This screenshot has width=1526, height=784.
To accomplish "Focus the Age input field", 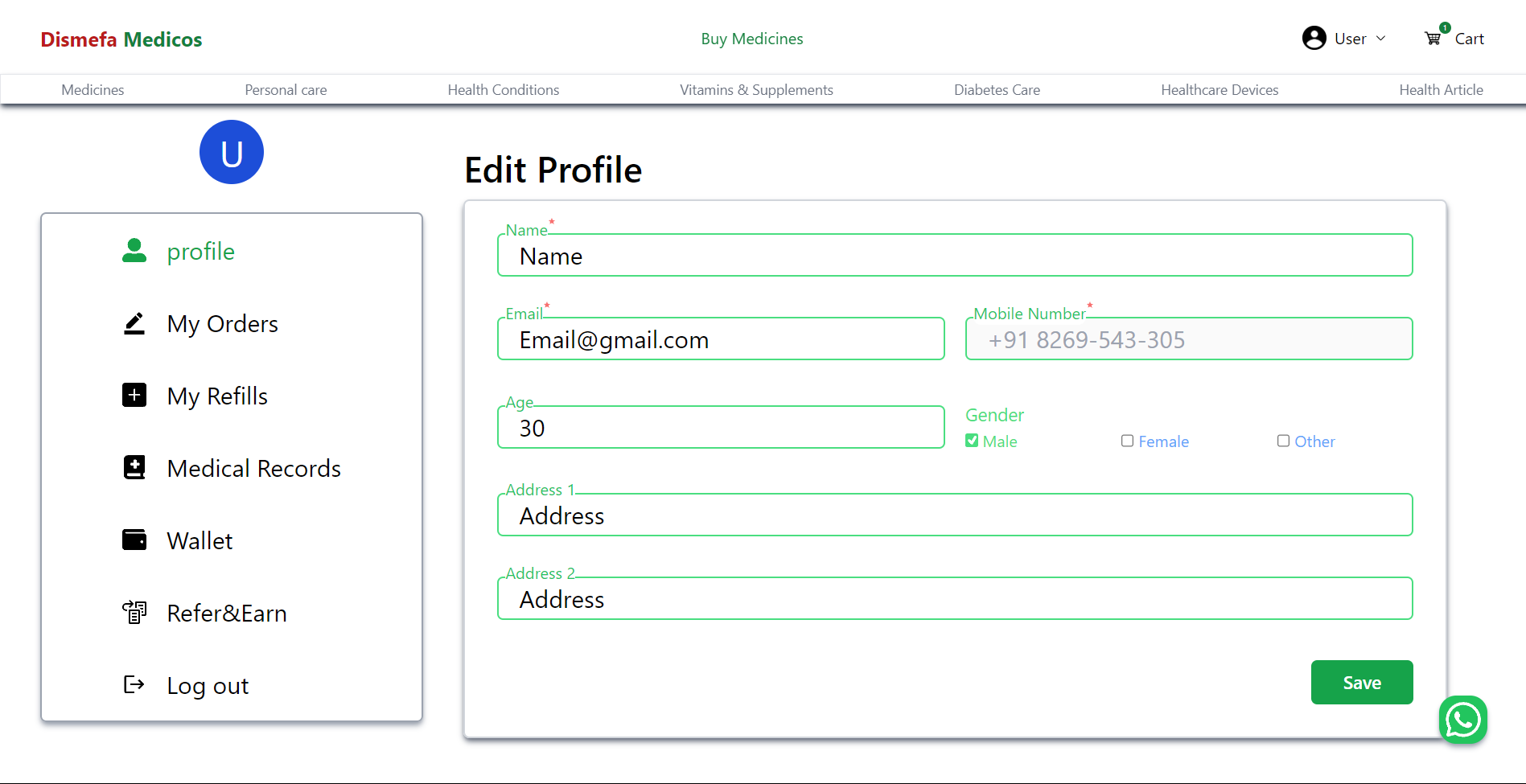I will [x=721, y=427].
